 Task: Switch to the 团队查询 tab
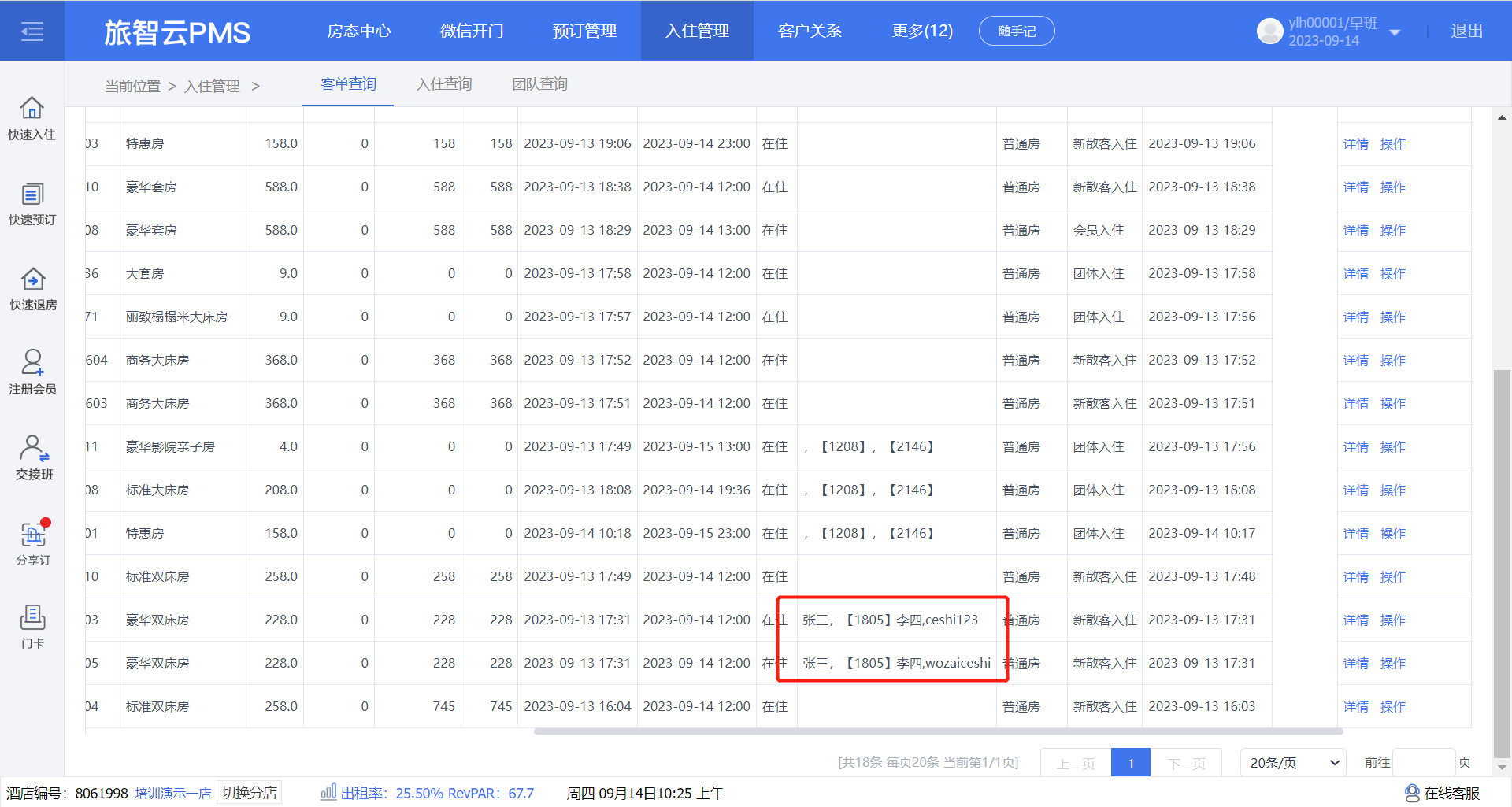click(x=539, y=84)
